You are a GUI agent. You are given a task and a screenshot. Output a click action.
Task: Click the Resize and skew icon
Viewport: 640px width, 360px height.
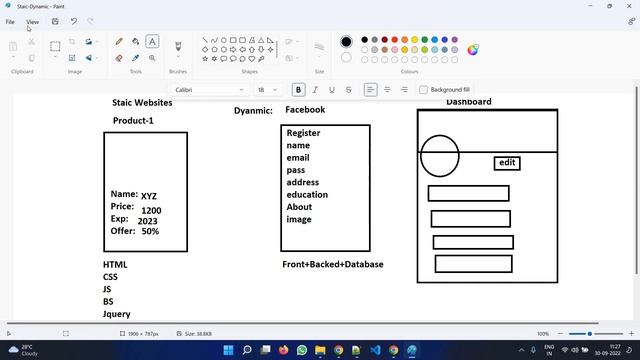tap(72, 58)
